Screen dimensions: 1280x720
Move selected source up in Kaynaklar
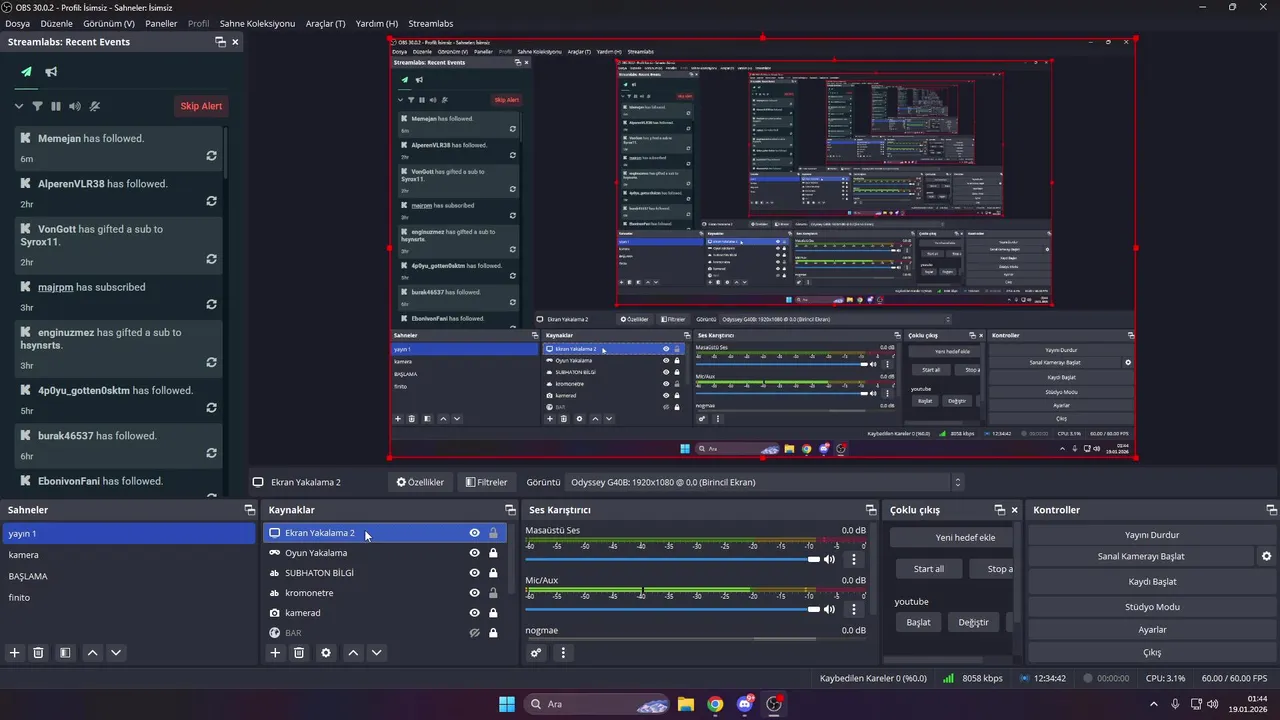[353, 653]
